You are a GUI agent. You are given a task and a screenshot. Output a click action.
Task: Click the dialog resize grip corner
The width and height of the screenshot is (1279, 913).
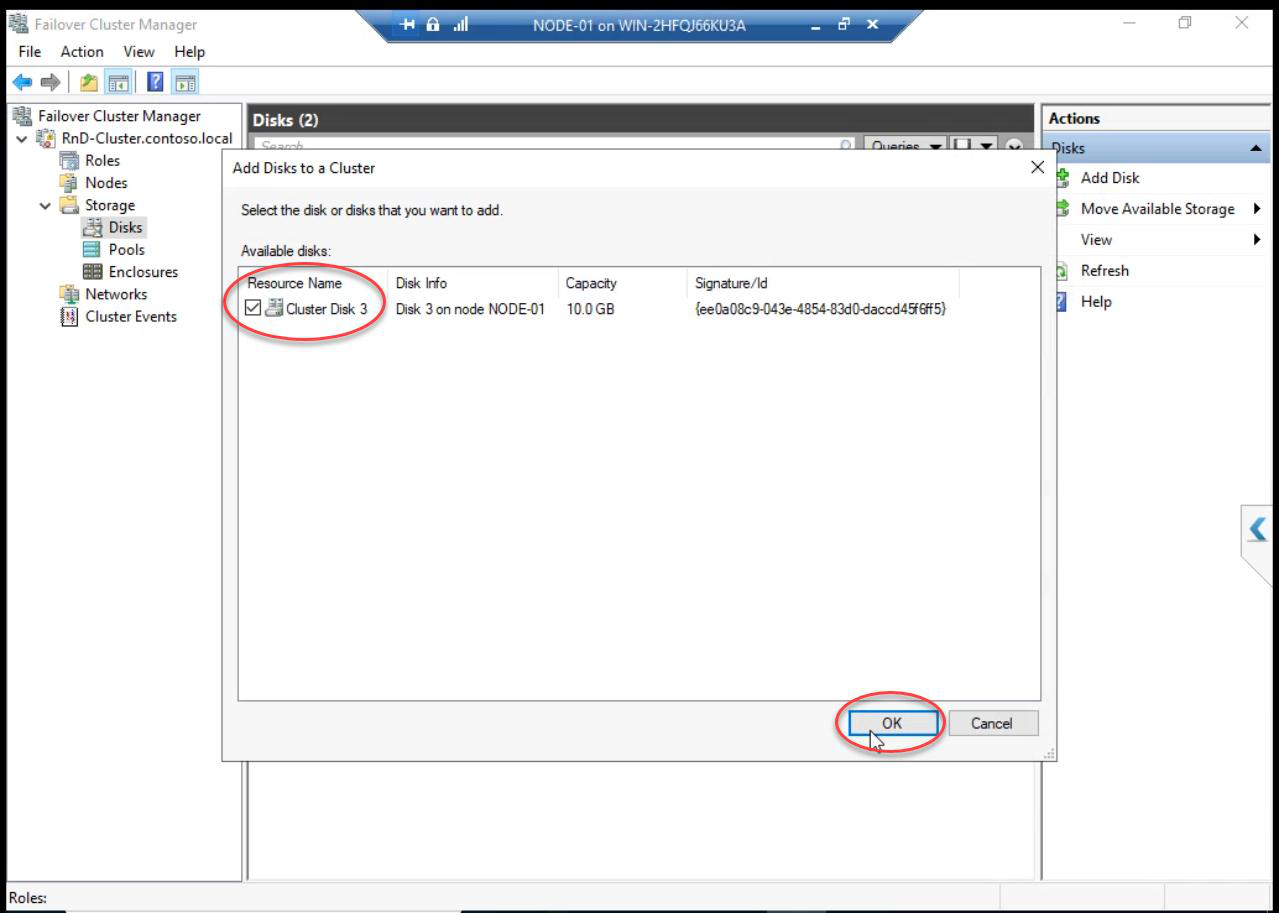(x=1050, y=755)
